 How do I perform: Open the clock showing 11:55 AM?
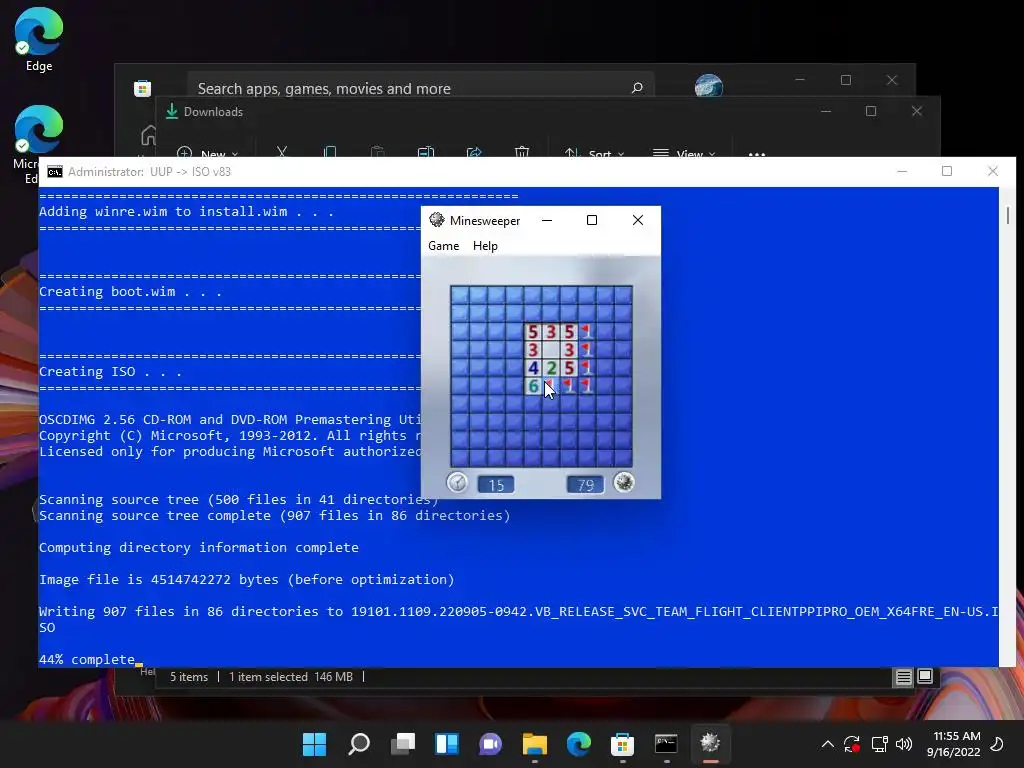point(954,744)
